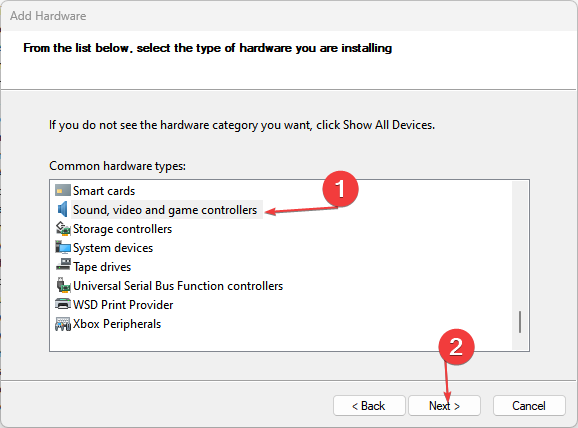Choose Storage controllers entry
Viewport: 578px width, 428px height.
[122, 229]
